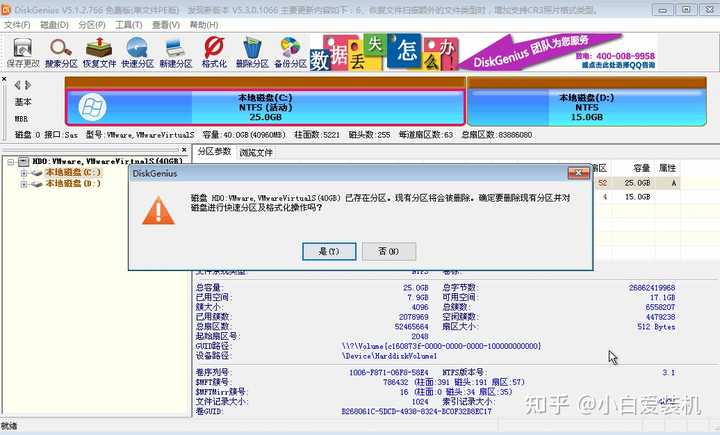The height and width of the screenshot is (435, 720).
Task: Click the total sectors value 52465664
Action: (x=411, y=327)
